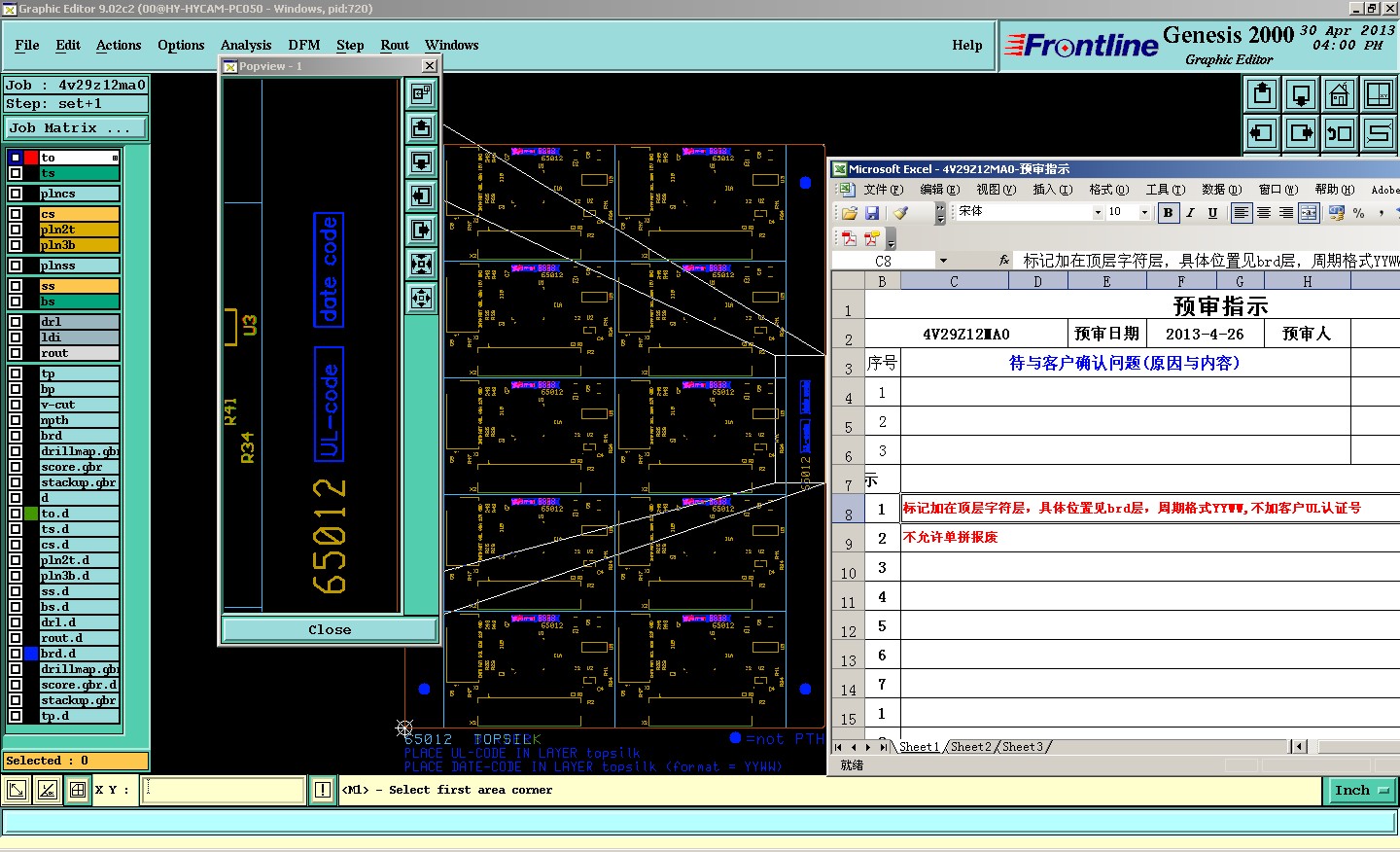The width and height of the screenshot is (1400, 852).
Task: Center align text in Excel
Action: pos(1264,212)
